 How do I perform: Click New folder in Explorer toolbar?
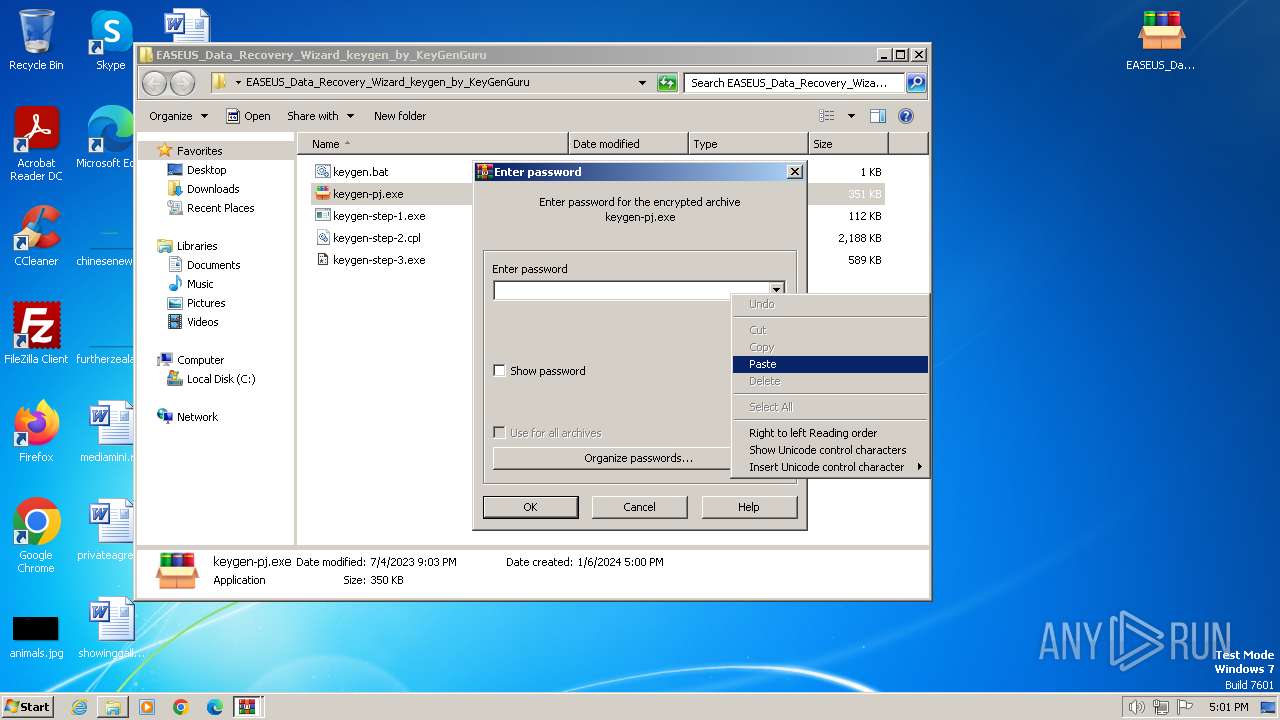coord(400,116)
